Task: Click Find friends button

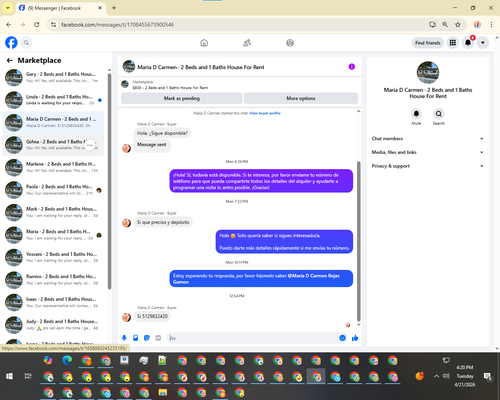Action: (x=428, y=43)
